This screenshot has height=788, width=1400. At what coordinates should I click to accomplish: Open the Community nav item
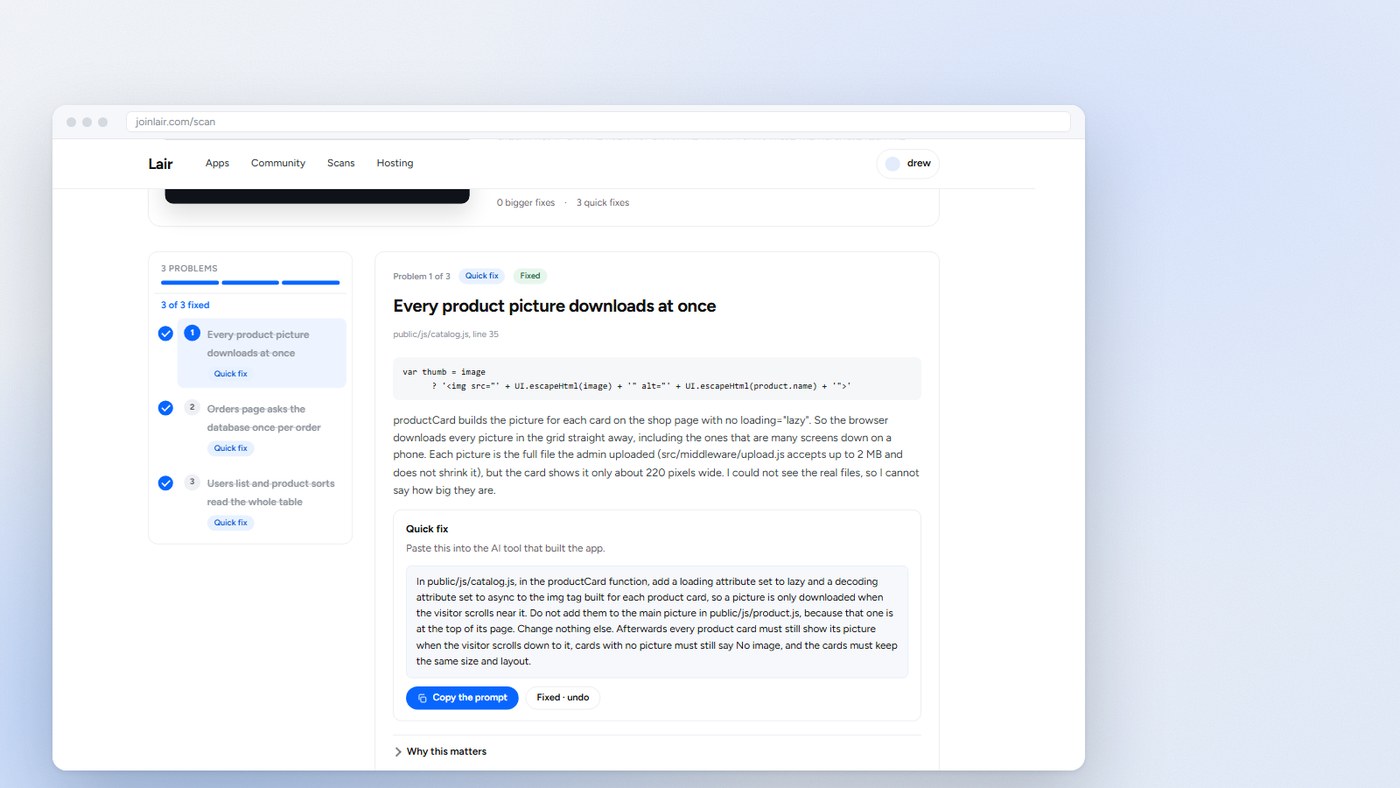point(278,163)
